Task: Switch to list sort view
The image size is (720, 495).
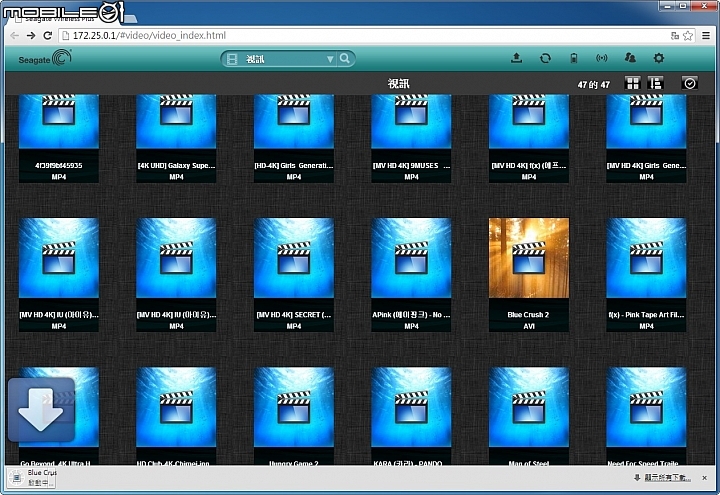Action: (655, 83)
